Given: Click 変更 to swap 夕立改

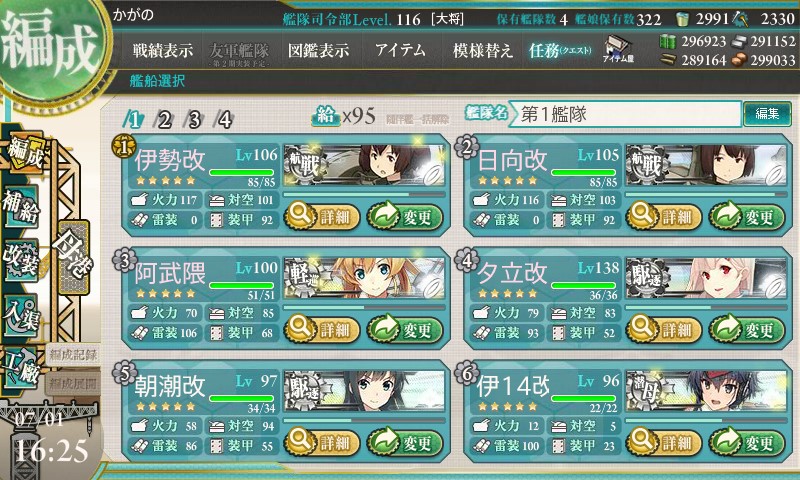Looking at the screenshot, I should [x=747, y=329].
